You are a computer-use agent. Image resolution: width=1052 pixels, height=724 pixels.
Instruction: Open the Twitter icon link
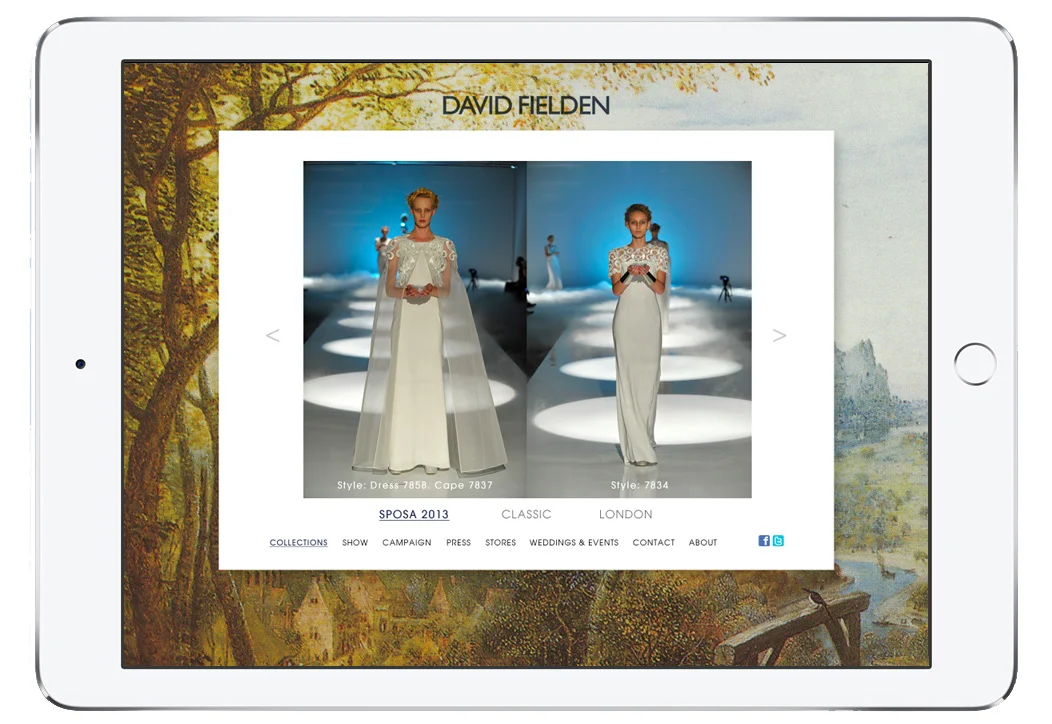point(778,541)
